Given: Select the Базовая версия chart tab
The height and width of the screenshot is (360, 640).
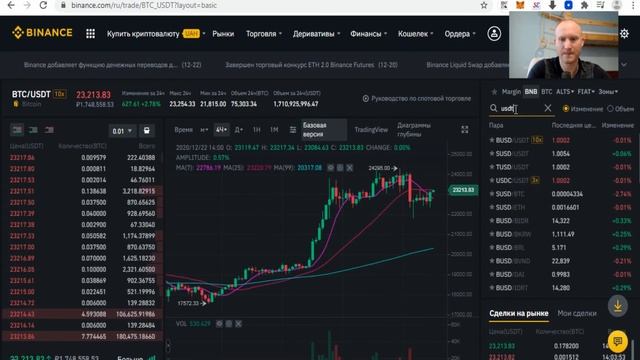Looking at the screenshot, I should tap(324, 130).
